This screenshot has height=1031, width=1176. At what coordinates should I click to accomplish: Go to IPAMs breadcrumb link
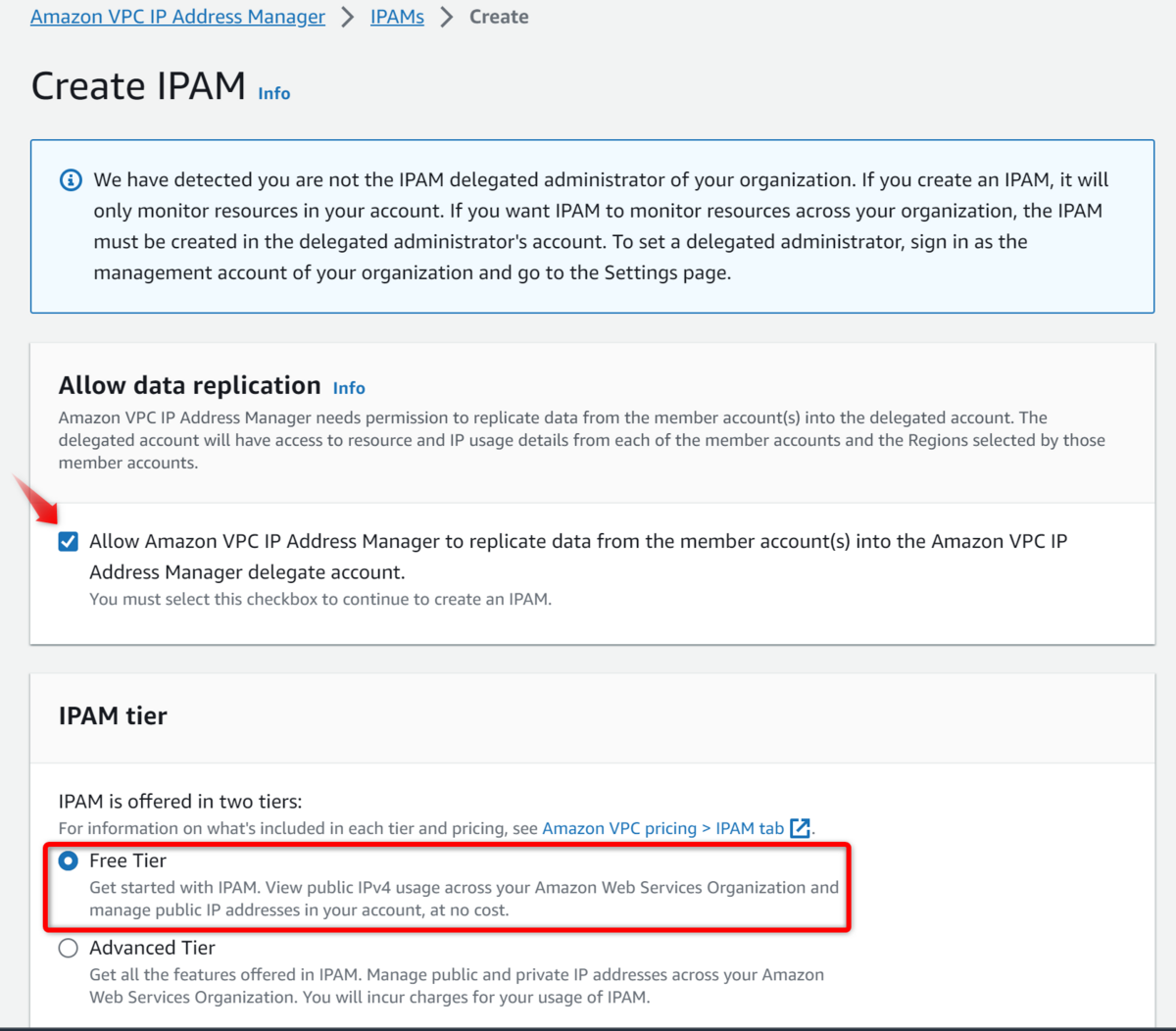tap(397, 17)
